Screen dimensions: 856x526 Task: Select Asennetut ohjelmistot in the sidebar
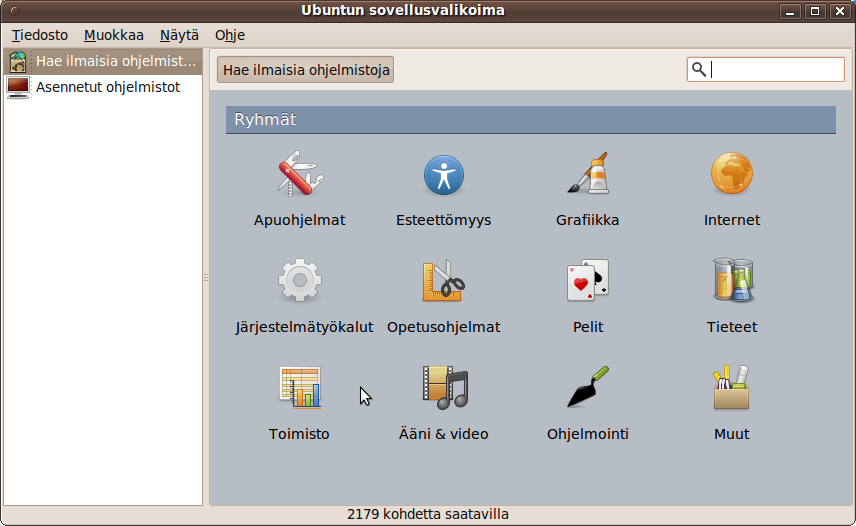[x=107, y=87]
